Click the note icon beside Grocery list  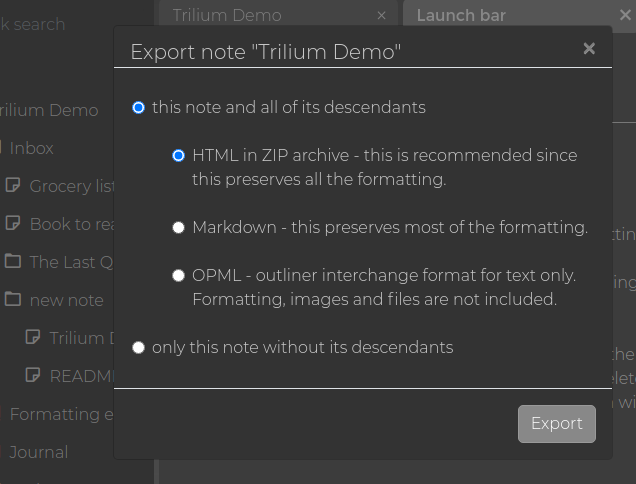[x=13, y=186]
